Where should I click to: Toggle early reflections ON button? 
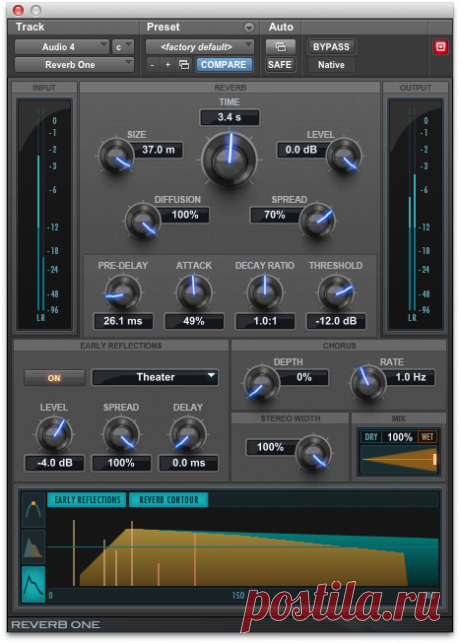(x=55, y=378)
